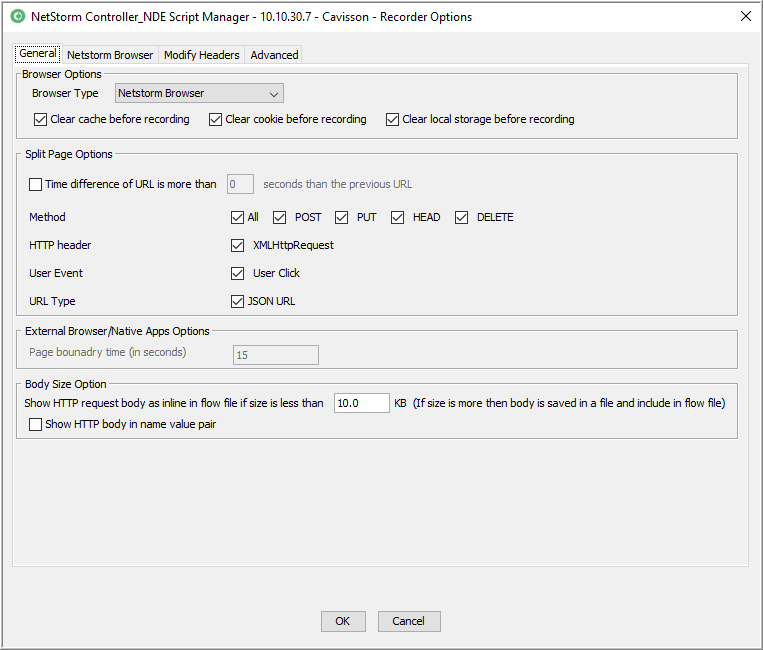The height and width of the screenshot is (650, 763).
Task: Uncheck the XMLHttpRequest header option
Action: coord(237,245)
